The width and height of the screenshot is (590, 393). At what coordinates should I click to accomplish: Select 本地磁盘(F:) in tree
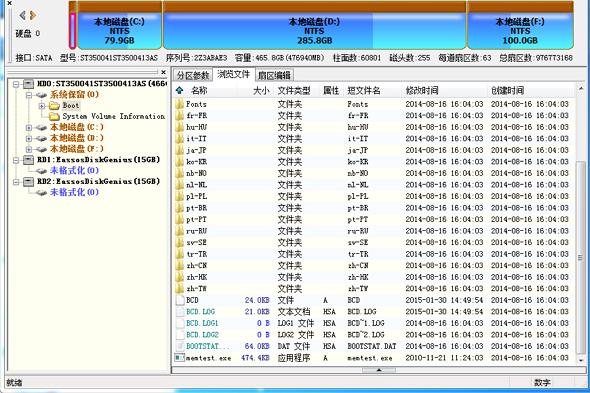point(77,149)
